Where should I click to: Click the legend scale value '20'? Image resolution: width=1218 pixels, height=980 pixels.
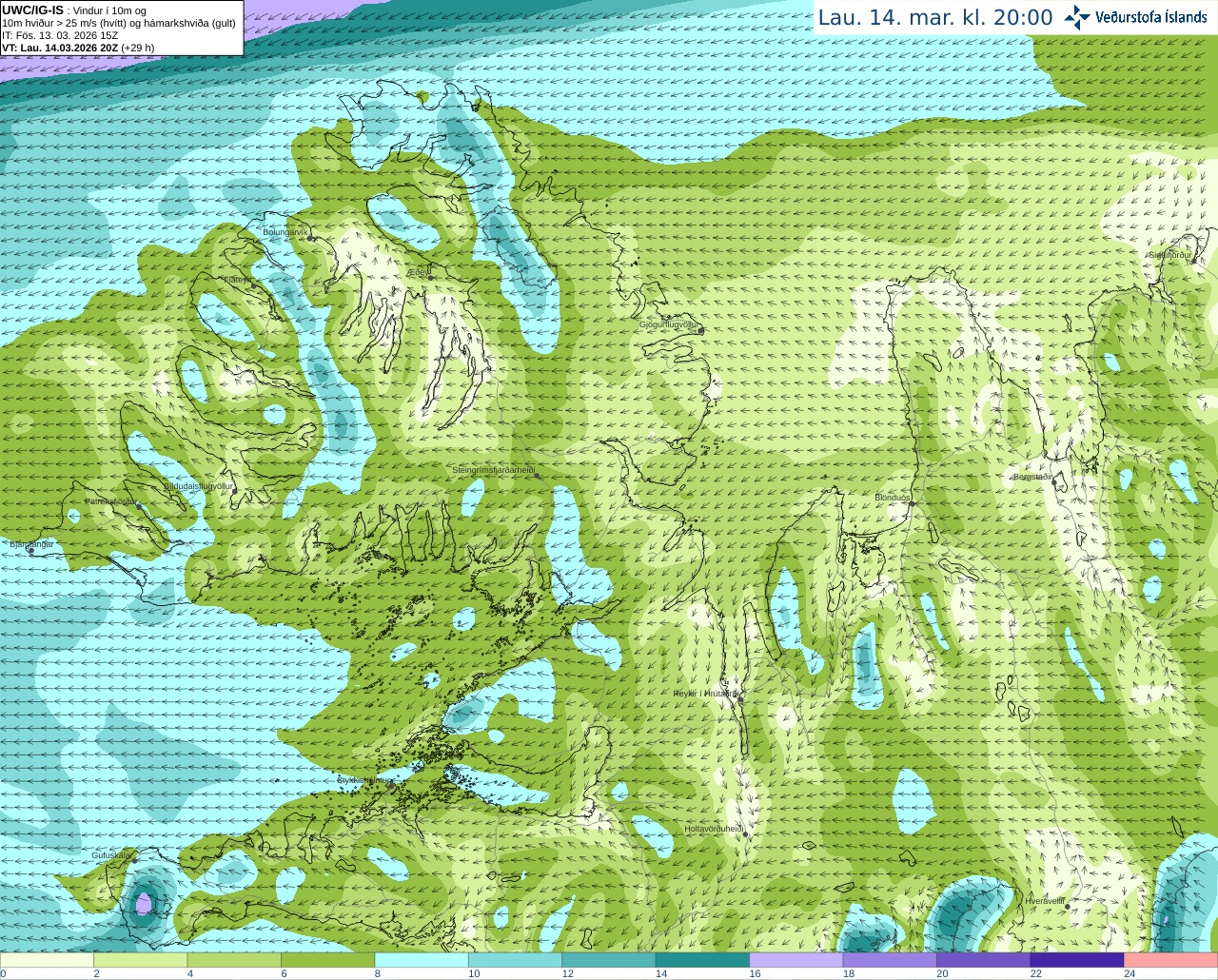(x=942, y=973)
